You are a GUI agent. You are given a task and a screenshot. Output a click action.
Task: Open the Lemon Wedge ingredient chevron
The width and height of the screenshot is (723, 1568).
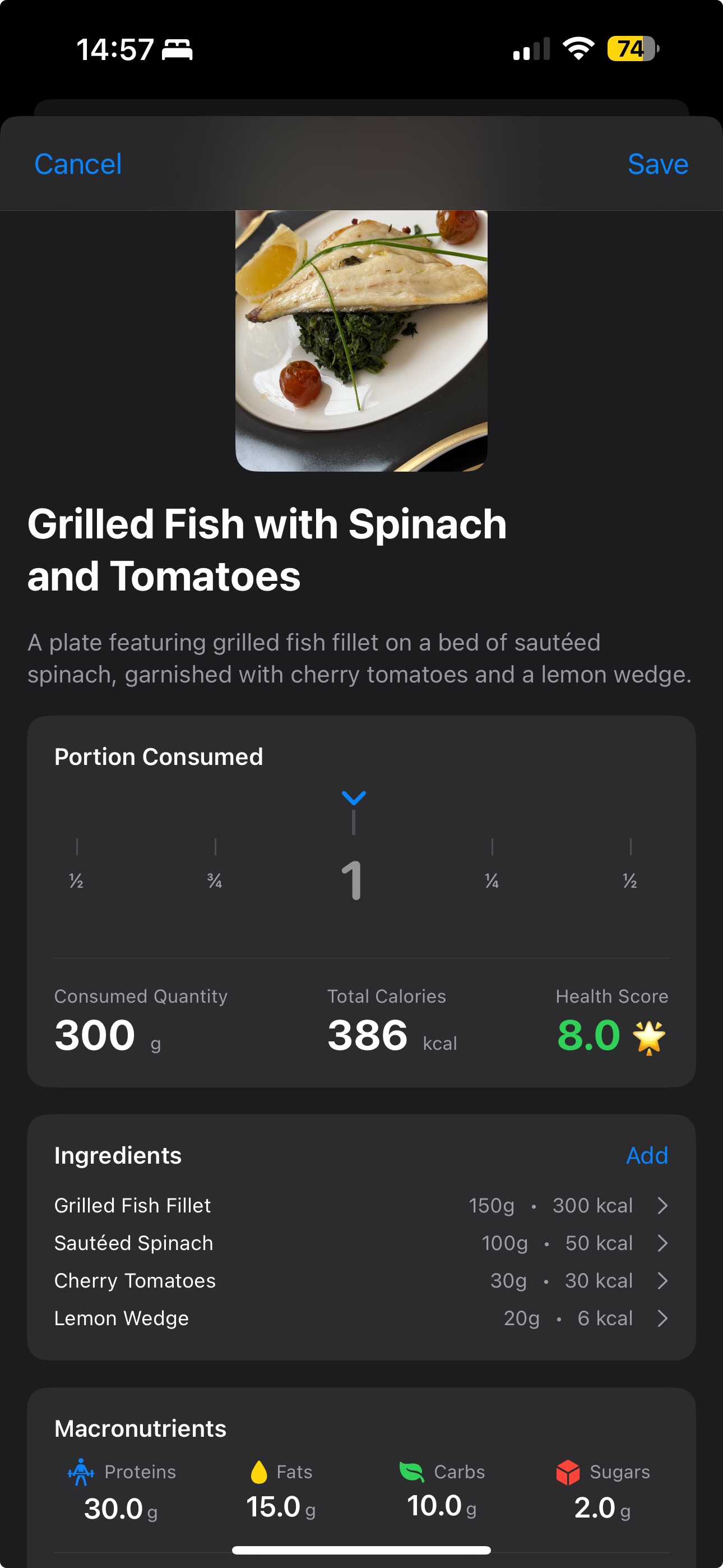click(x=662, y=1318)
